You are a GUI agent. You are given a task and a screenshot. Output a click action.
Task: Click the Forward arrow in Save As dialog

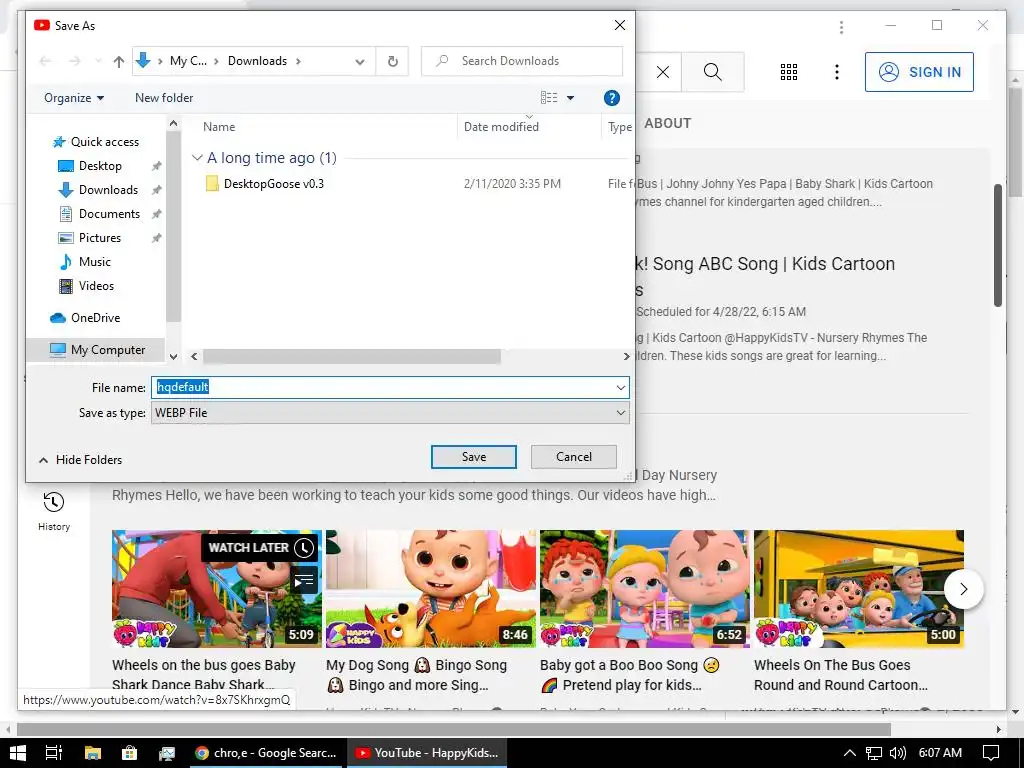(75, 61)
